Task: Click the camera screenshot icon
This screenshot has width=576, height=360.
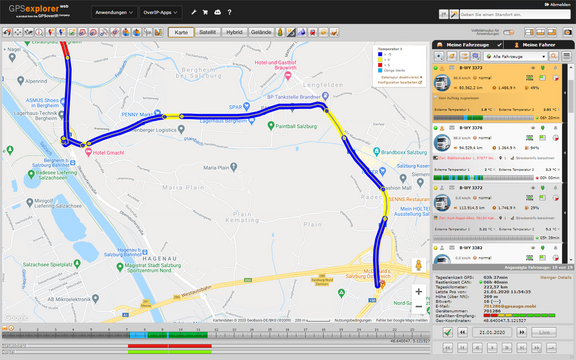Action: [567, 32]
